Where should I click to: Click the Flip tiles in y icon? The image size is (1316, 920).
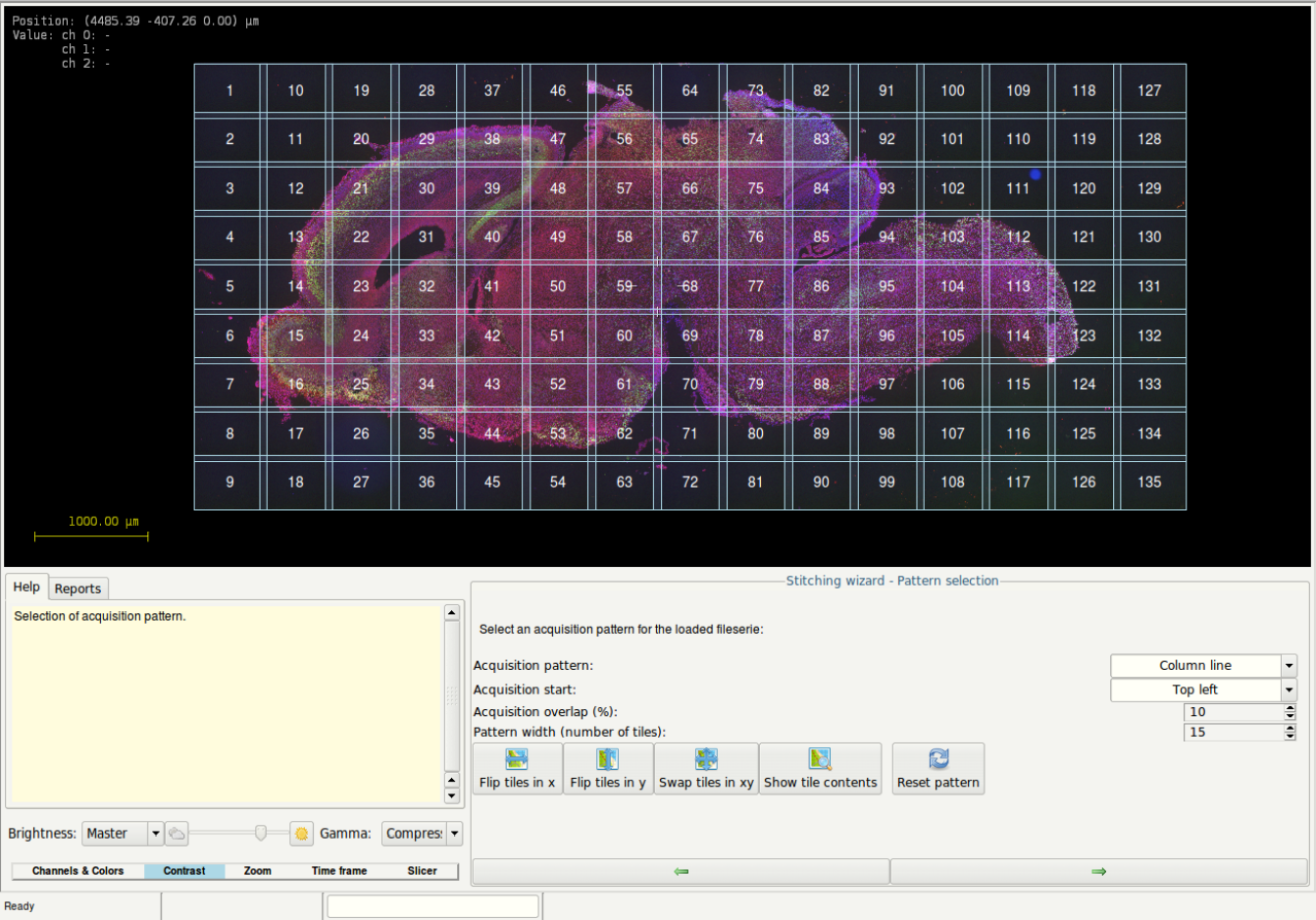608,759
